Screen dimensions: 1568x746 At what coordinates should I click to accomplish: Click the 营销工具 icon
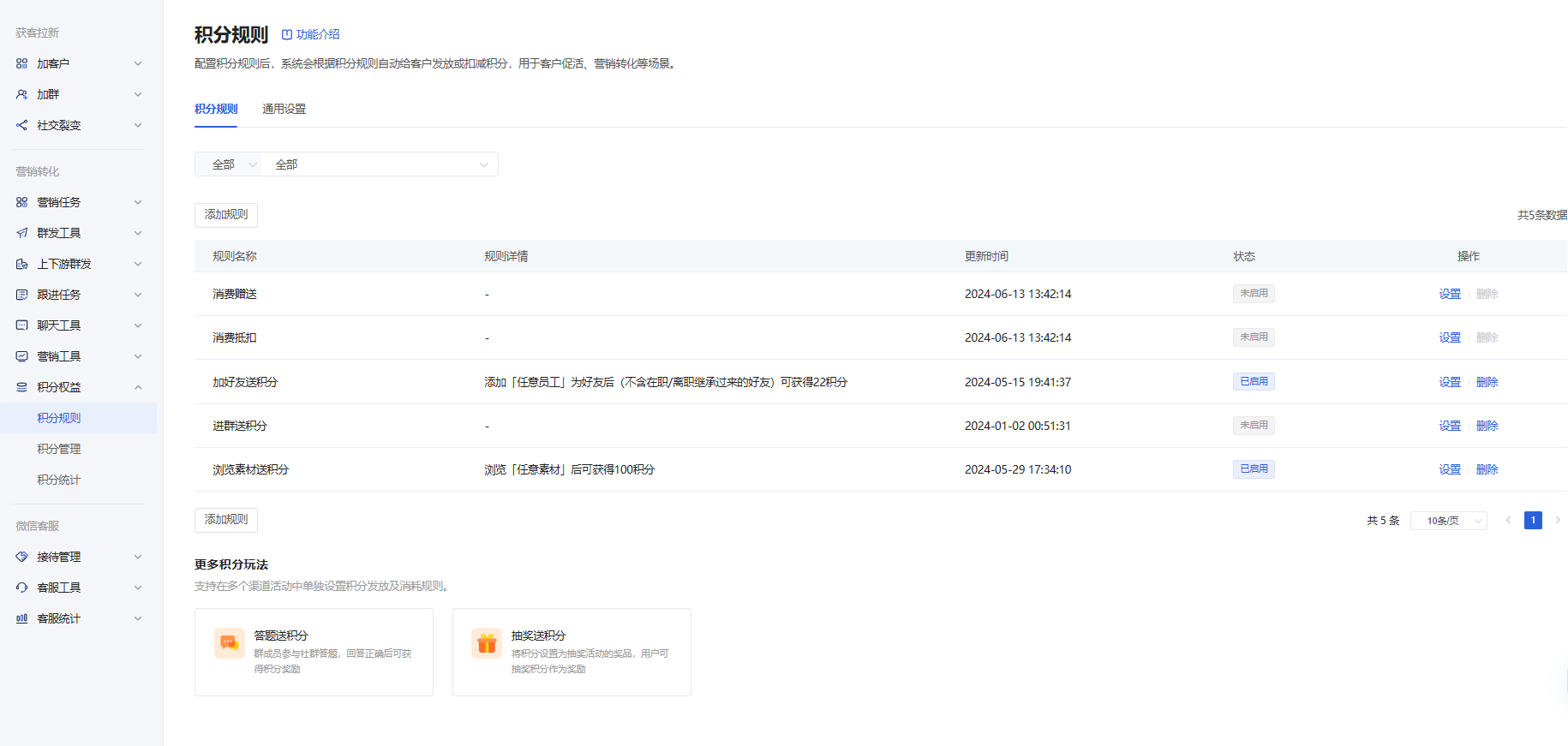21,356
